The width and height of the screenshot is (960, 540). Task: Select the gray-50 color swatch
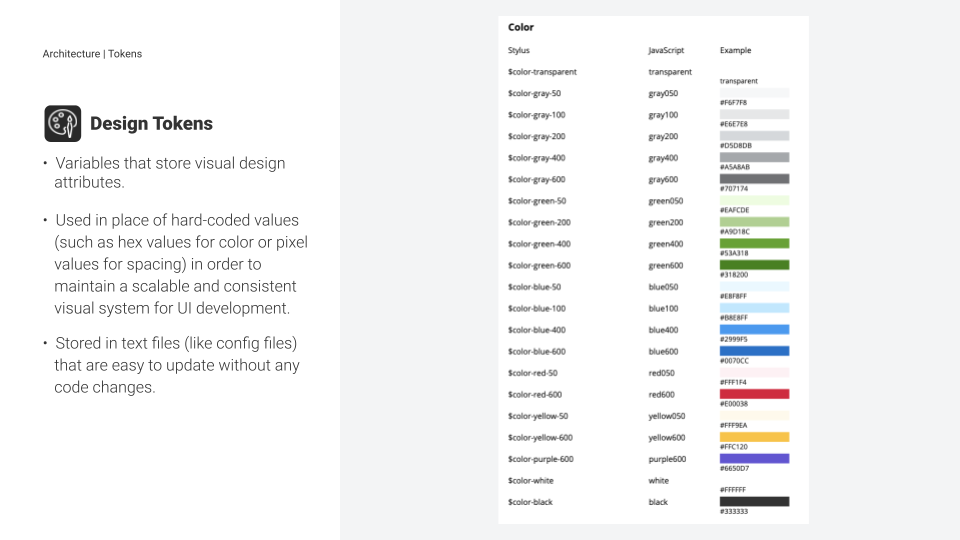coord(754,93)
